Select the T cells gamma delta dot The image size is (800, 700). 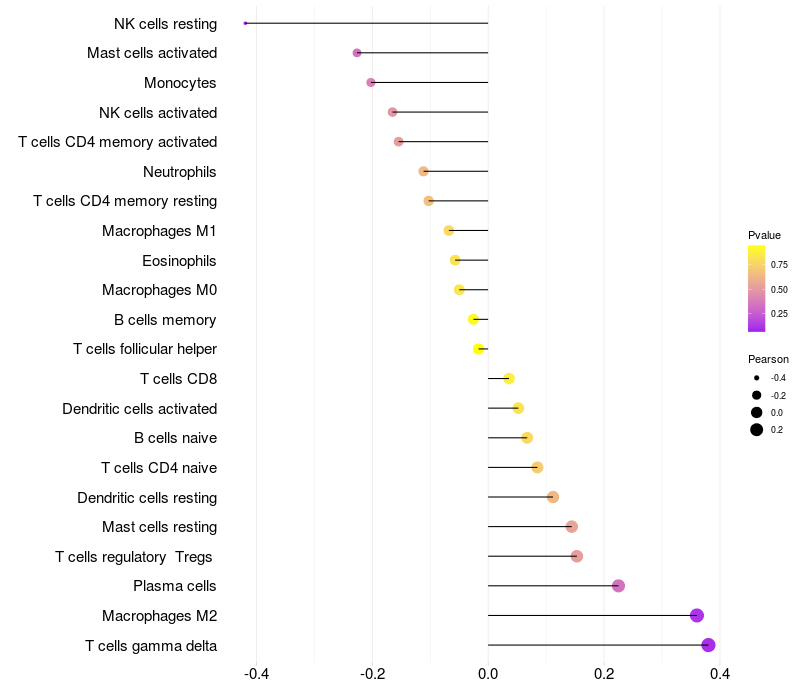(x=708, y=645)
